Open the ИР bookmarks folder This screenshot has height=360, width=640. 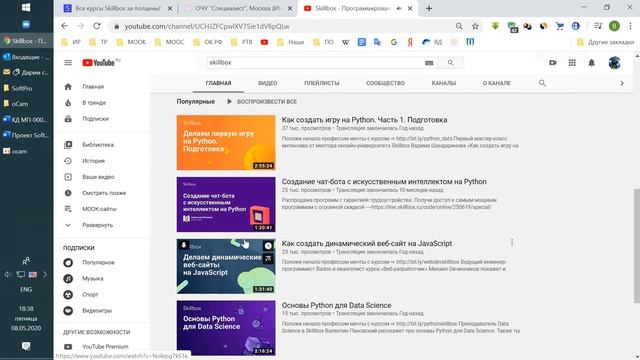pyautogui.click(x=71, y=42)
